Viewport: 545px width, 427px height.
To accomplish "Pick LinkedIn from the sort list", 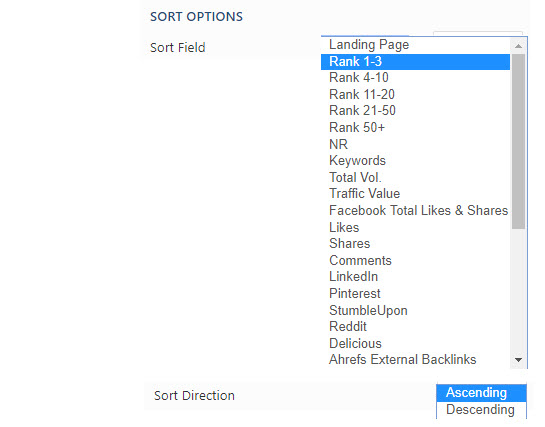I will click(x=415, y=277).
